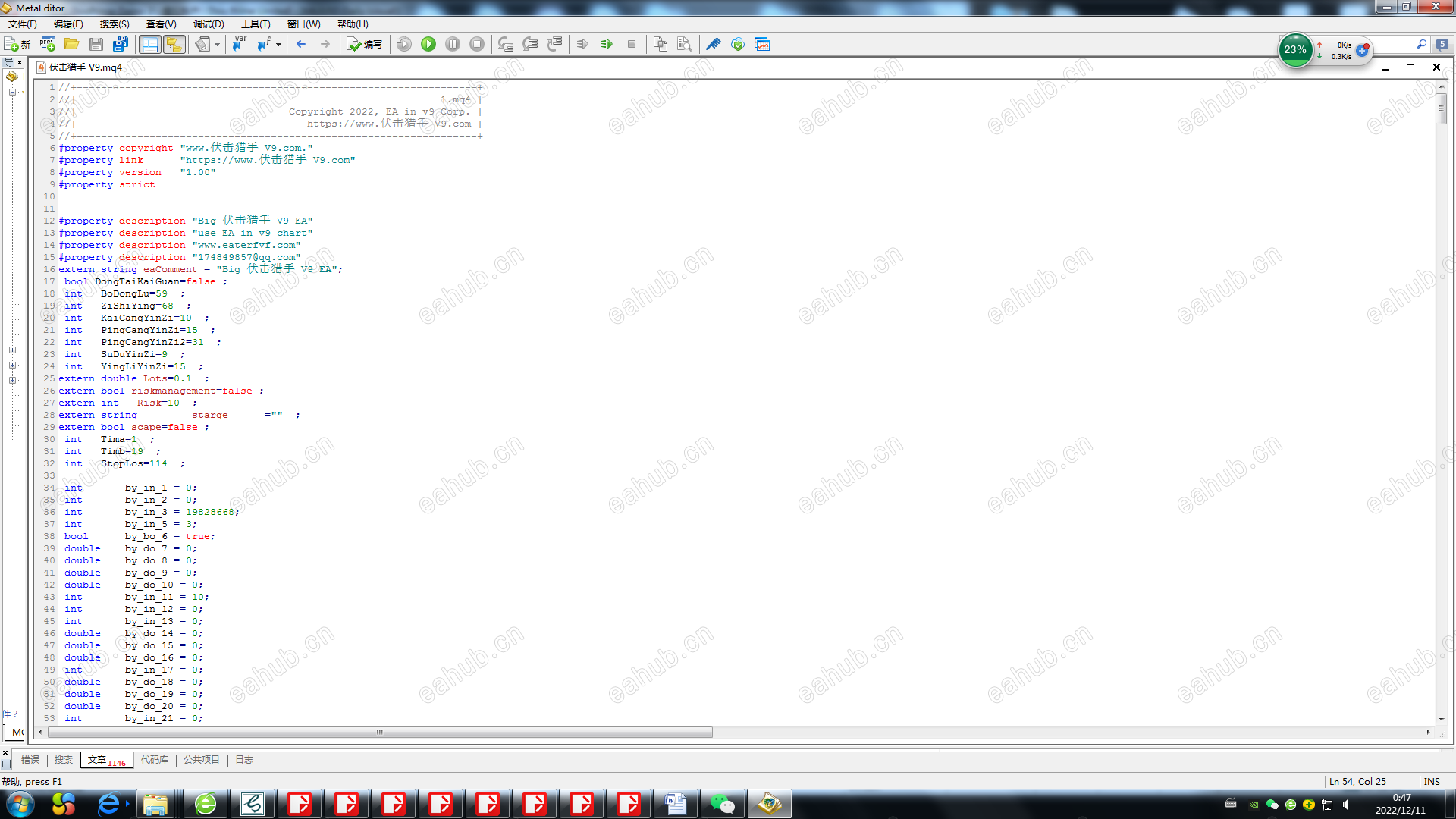The width and height of the screenshot is (1456, 819).
Task: Click the Save All icon
Action: point(120,44)
